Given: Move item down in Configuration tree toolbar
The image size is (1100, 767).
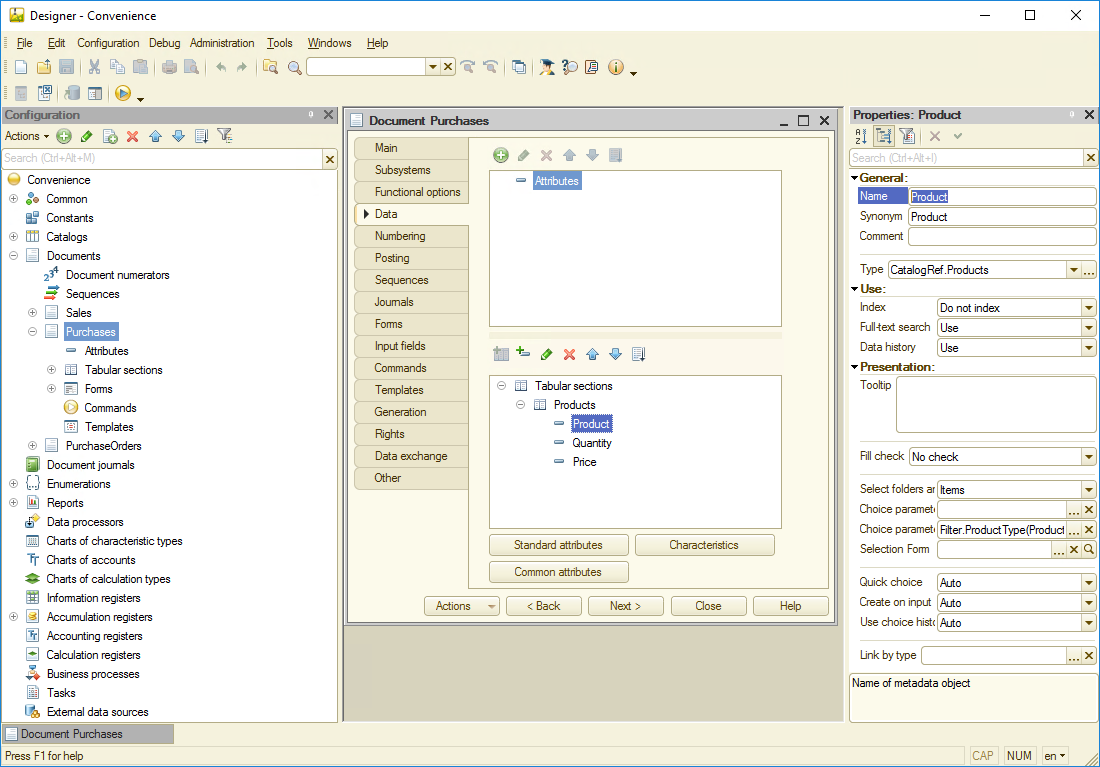Looking at the screenshot, I should pos(178,136).
